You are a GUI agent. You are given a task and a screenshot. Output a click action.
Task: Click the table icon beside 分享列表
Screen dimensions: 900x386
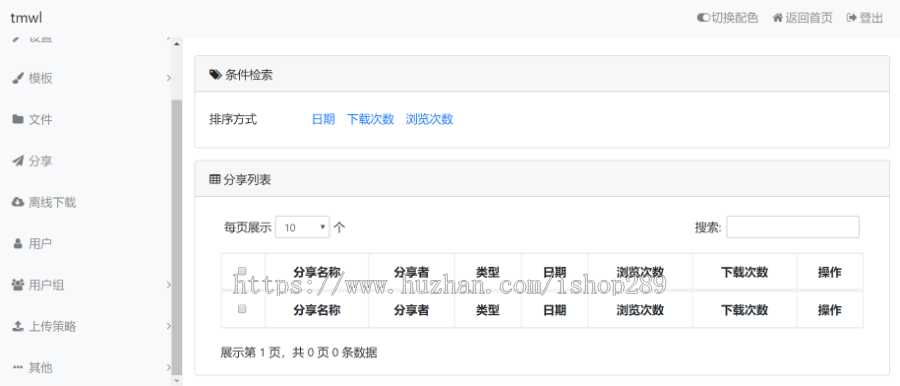(215, 180)
